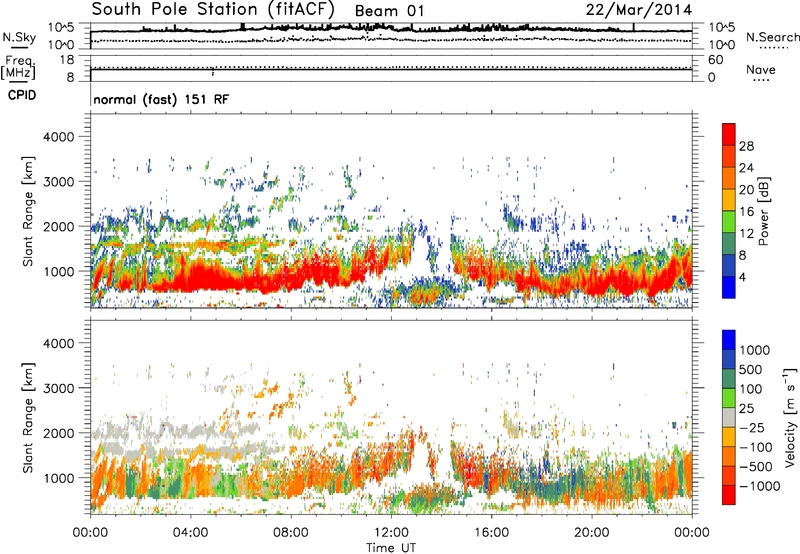Image resolution: width=800 pixels, height=554 pixels.
Task: Select the N.Sky legend label
Action: [19, 38]
